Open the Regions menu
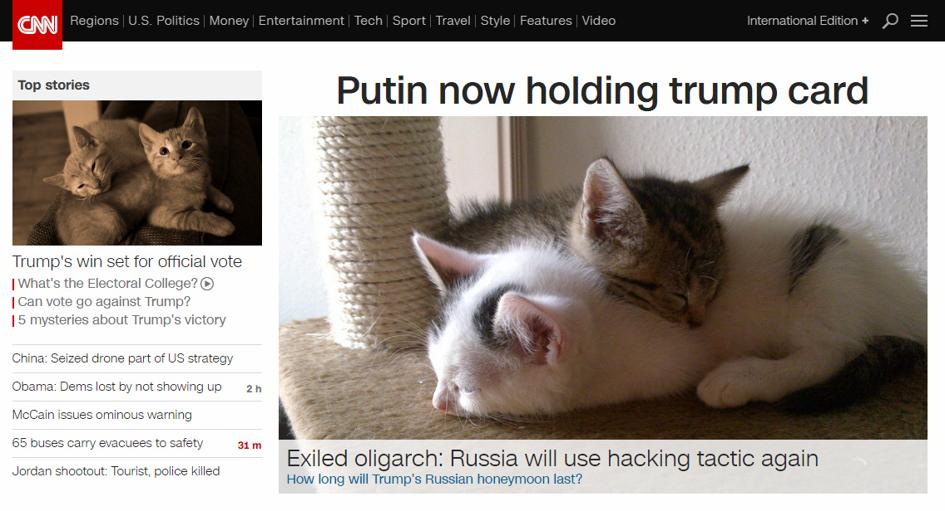Viewport: 945px width, 511px height. [x=94, y=20]
